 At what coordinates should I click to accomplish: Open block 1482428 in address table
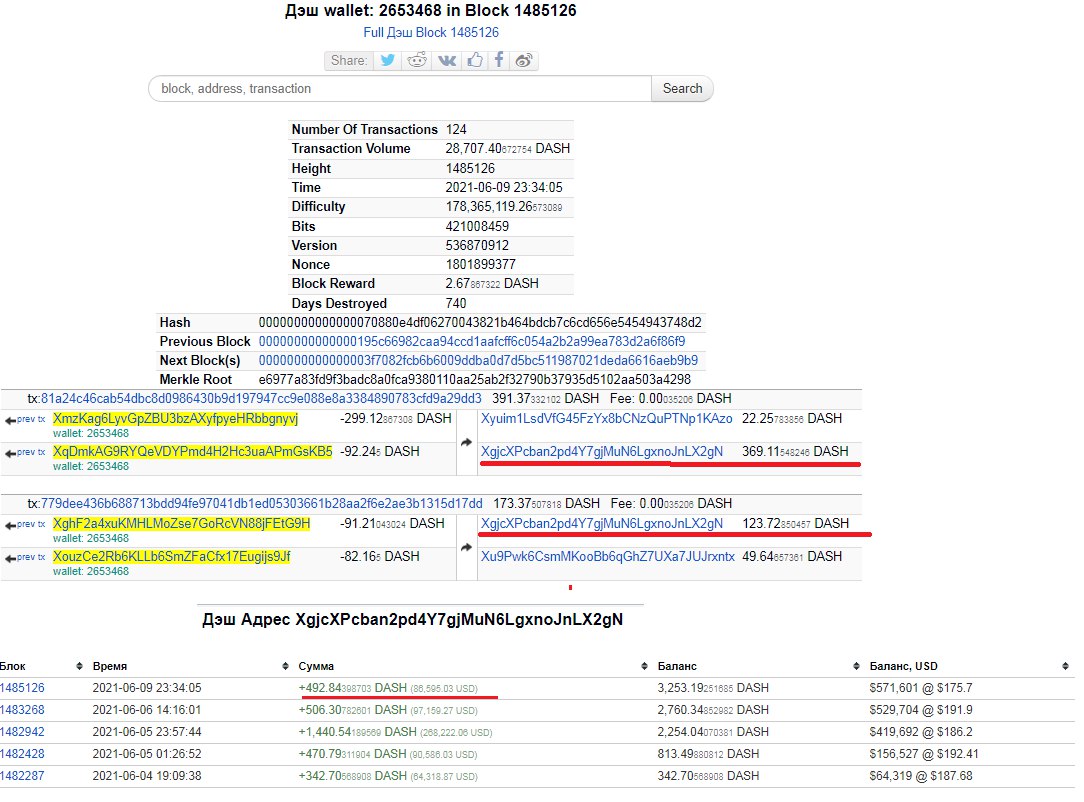click(x=22, y=754)
